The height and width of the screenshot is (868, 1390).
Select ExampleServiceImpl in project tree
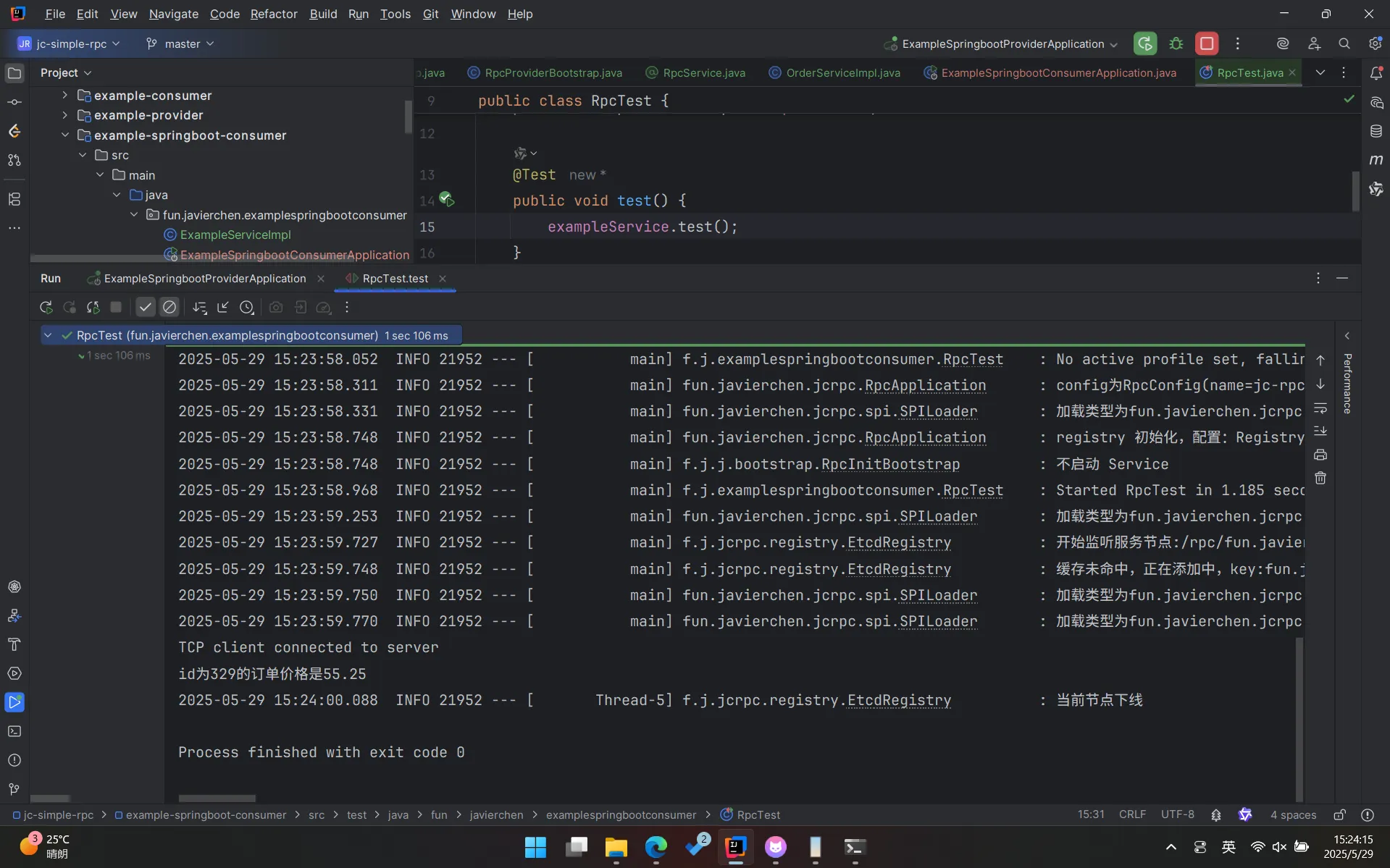pyautogui.click(x=235, y=235)
